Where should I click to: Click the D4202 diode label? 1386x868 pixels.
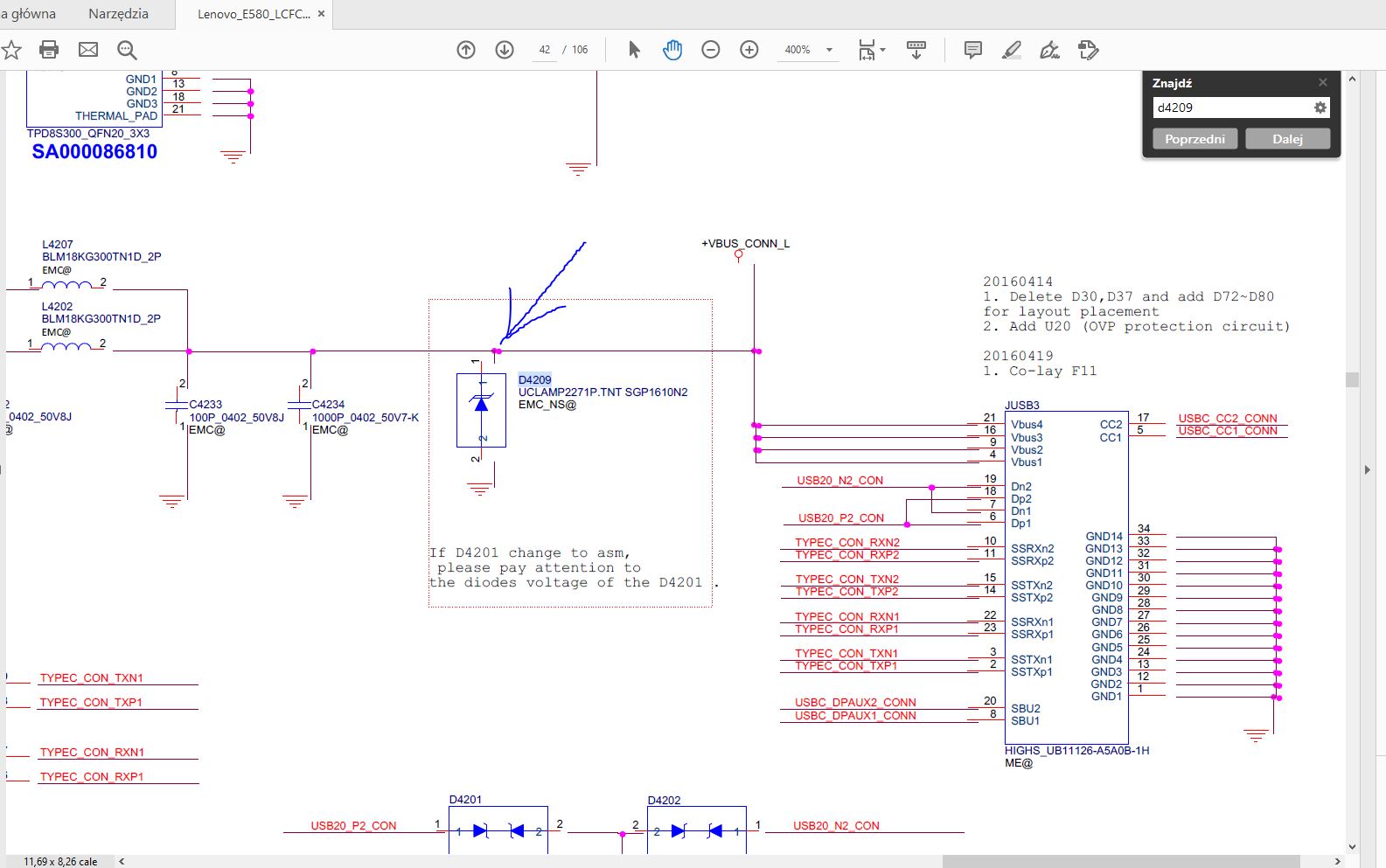[x=664, y=801]
